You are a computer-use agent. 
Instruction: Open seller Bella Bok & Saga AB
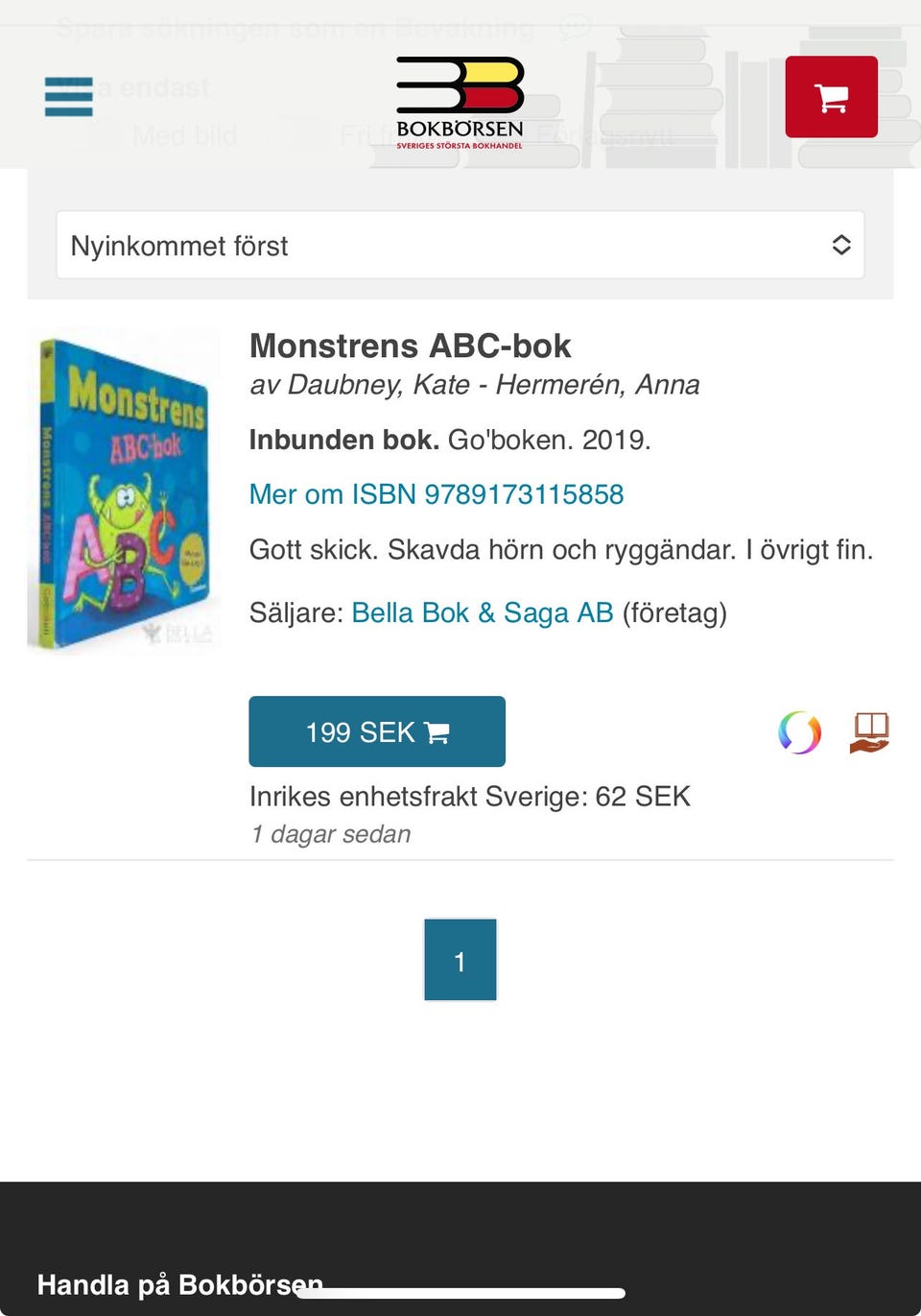(483, 612)
